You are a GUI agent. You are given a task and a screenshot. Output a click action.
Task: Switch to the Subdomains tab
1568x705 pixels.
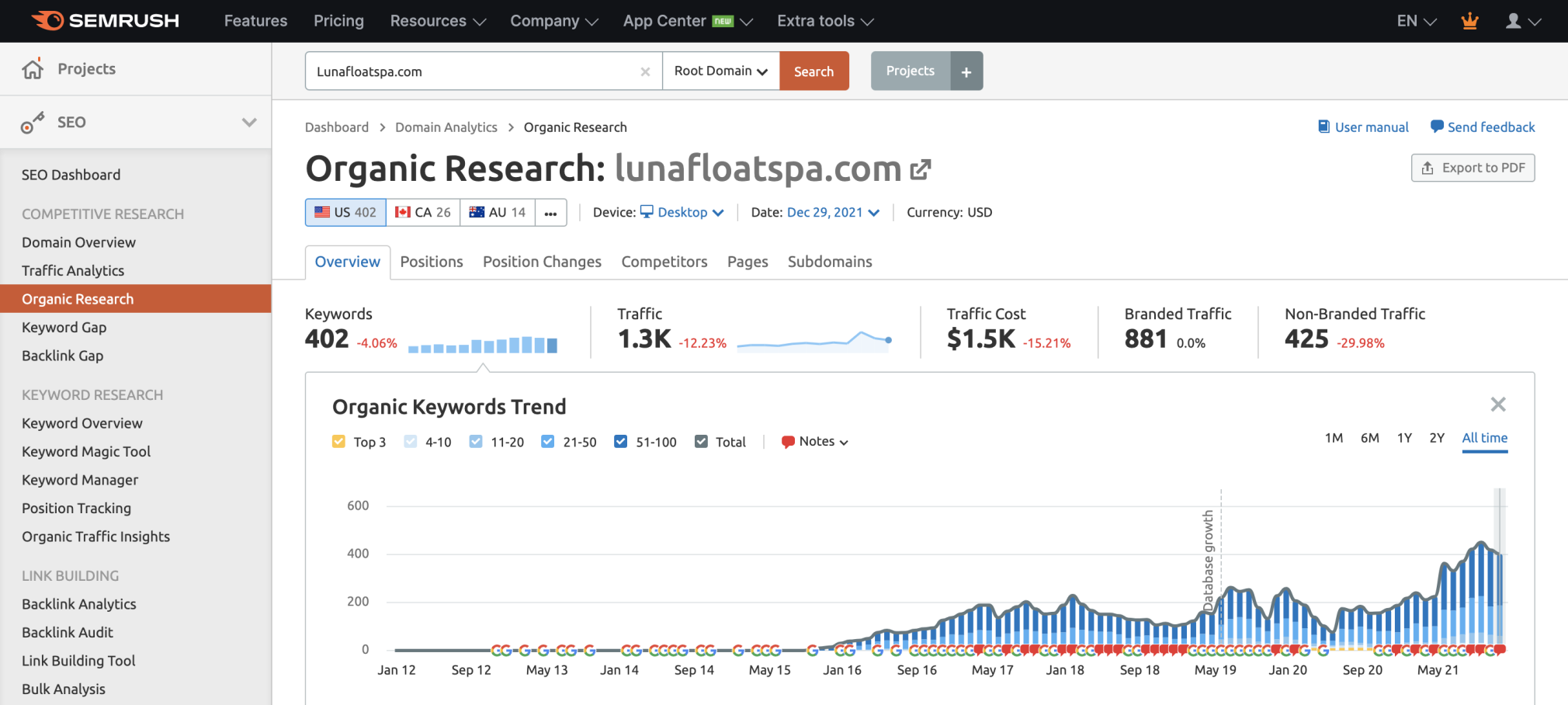tap(830, 262)
